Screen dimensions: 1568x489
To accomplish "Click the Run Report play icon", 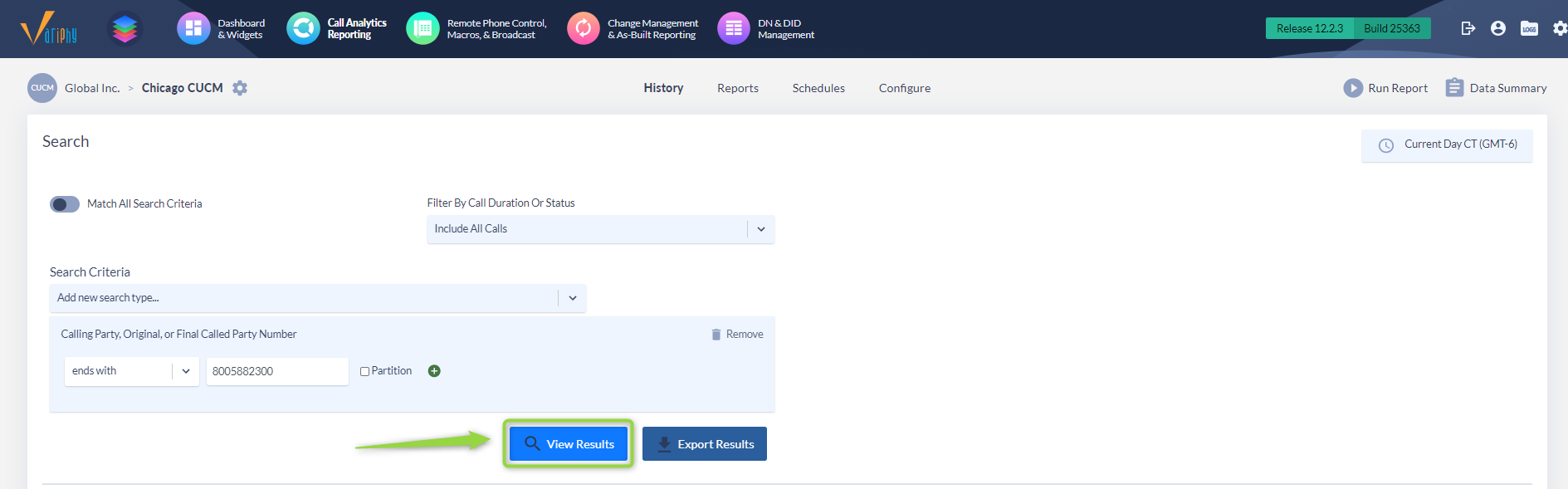I will point(1353,88).
